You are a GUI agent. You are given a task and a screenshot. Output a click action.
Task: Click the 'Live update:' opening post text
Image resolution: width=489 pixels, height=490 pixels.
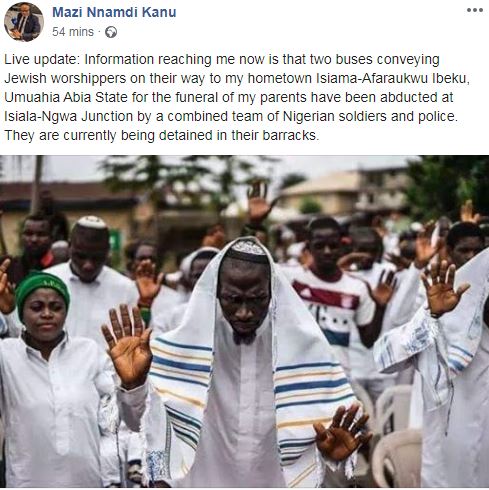pyautogui.click(x=42, y=60)
